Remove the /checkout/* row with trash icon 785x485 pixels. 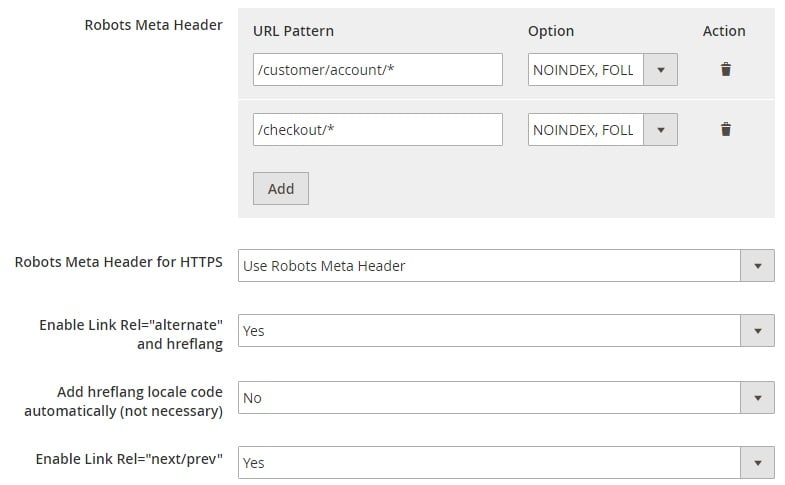(x=725, y=129)
